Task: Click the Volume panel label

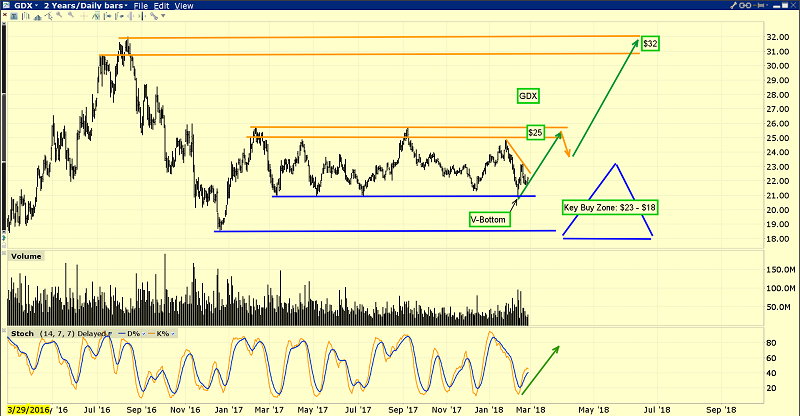Action: pyautogui.click(x=26, y=256)
